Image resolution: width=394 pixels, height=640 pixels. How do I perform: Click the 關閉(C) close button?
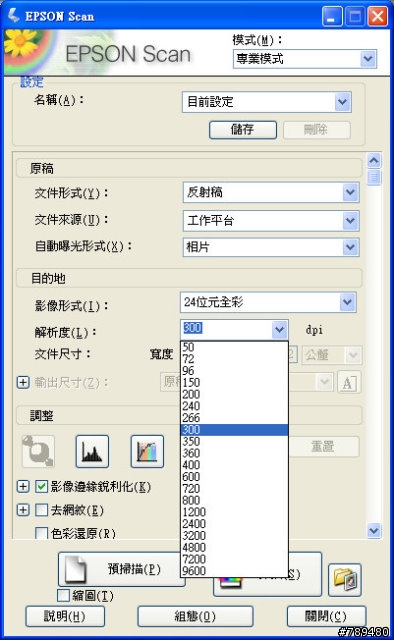point(326,616)
